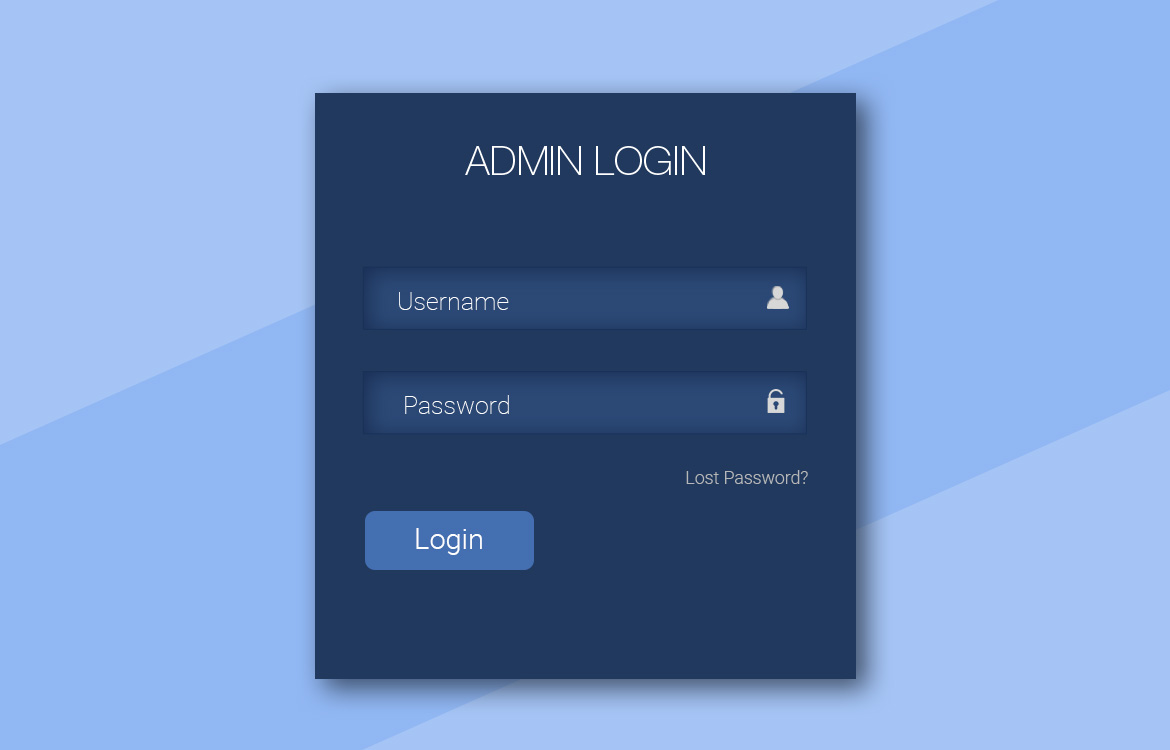Click the dark panel area right of Login
1170x750 pixels.
(x=694, y=540)
